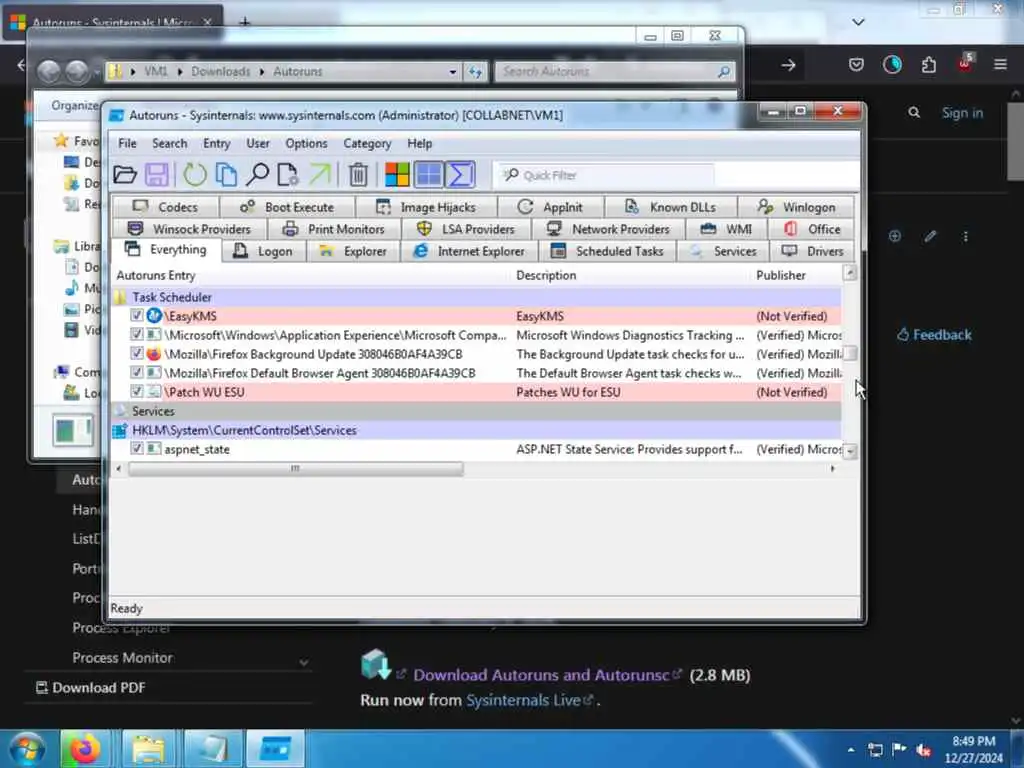This screenshot has width=1024, height=768.
Task: Select the HKLM\System\CurrentControlSet\Services row
Action: (476, 430)
